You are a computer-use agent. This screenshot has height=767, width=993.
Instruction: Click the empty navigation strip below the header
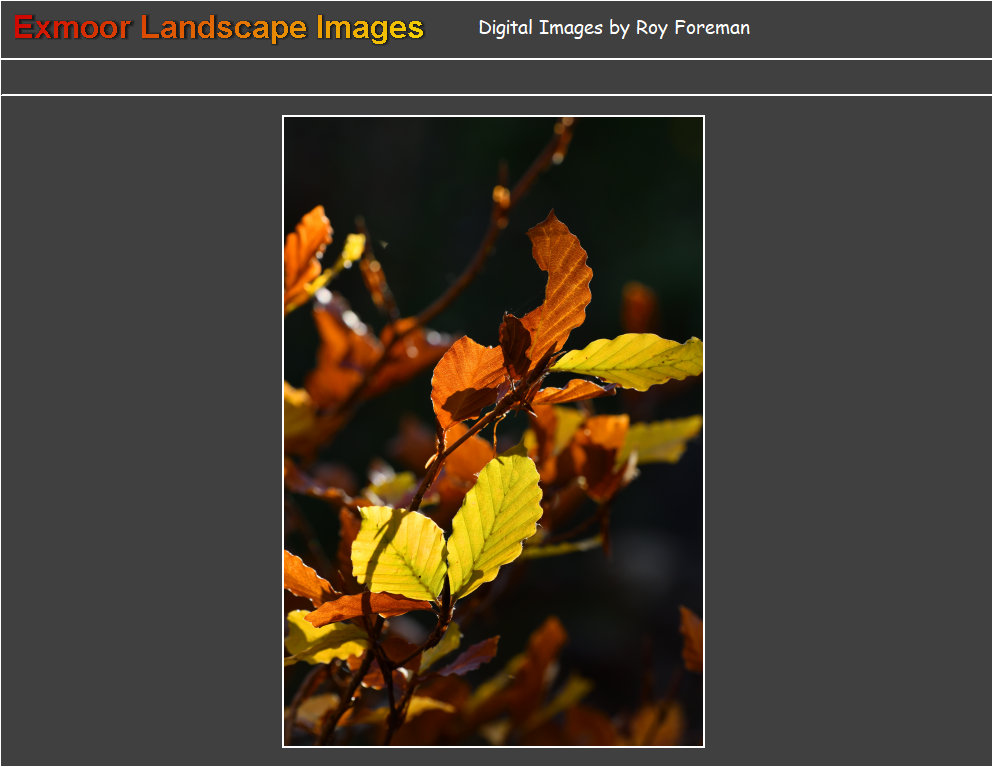pos(496,77)
